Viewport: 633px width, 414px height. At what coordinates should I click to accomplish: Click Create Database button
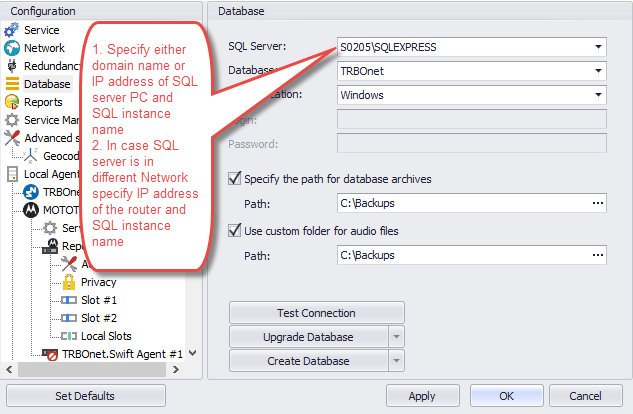coord(309,361)
